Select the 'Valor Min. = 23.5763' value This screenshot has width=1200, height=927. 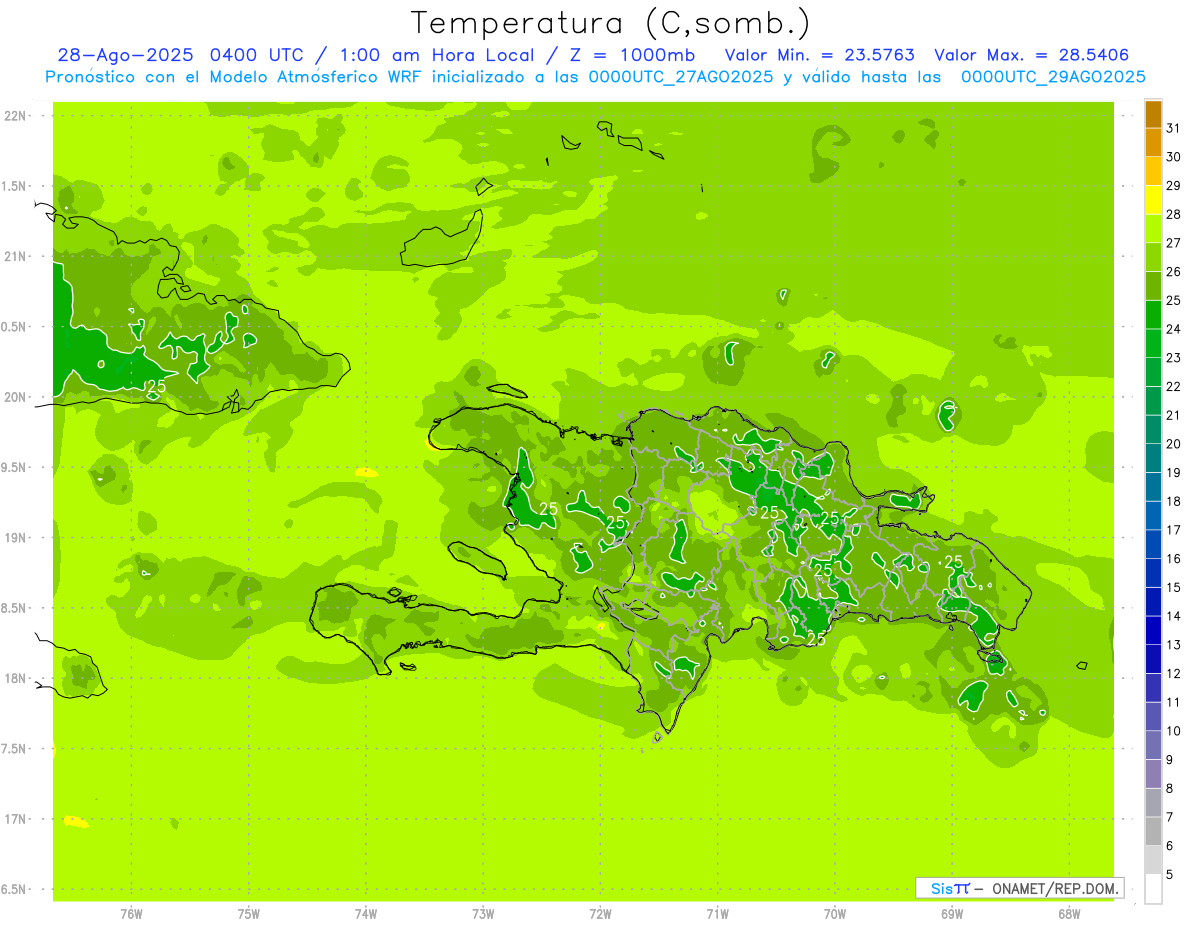(x=819, y=55)
